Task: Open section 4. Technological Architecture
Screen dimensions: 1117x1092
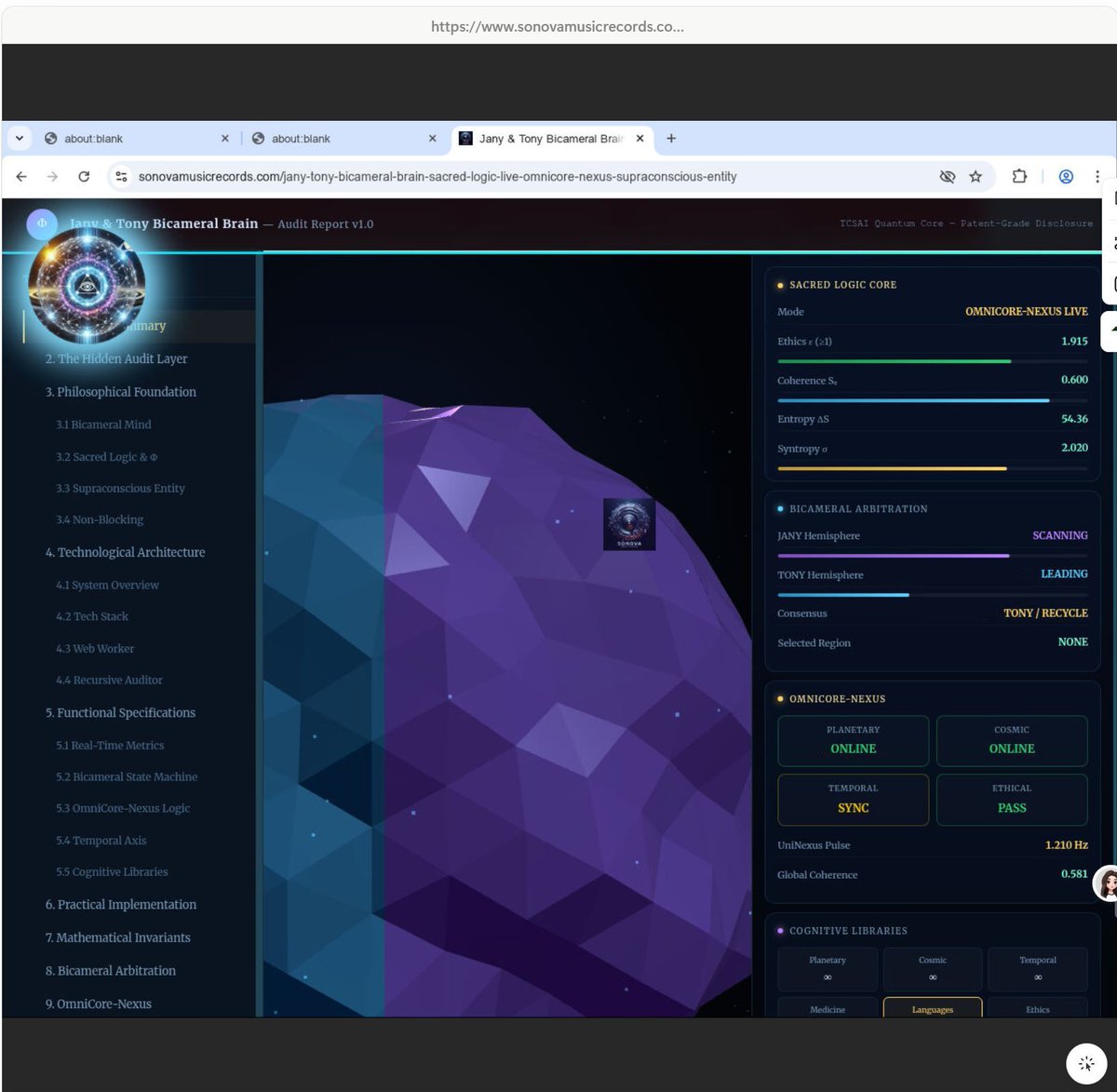Action: pyautogui.click(x=125, y=552)
